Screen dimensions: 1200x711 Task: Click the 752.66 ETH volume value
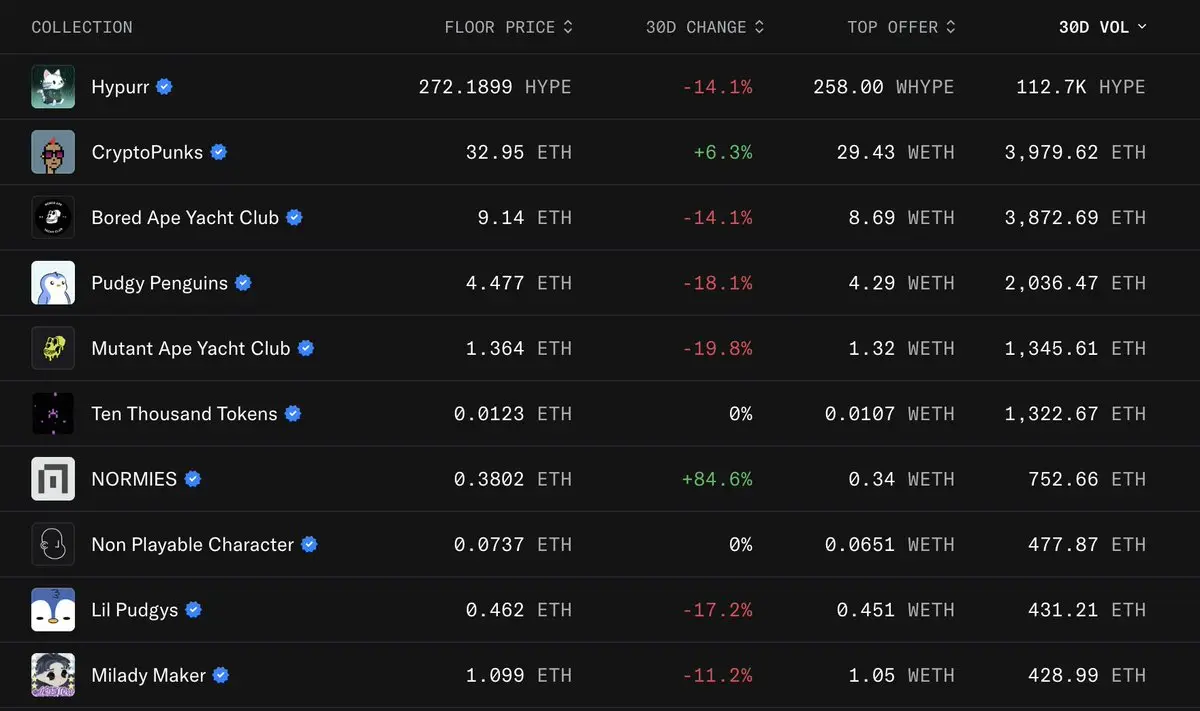point(1087,479)
